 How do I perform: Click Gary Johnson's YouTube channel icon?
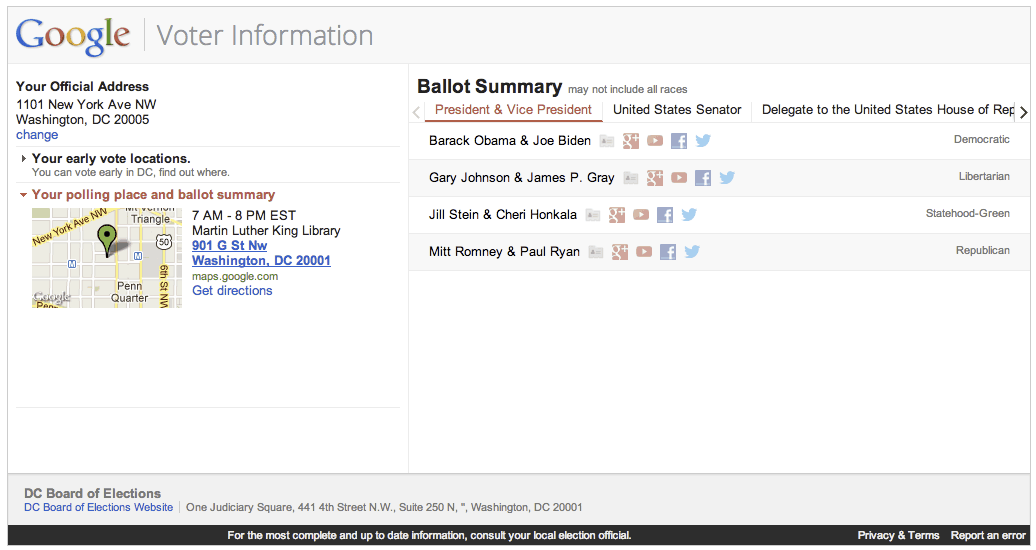679,178
